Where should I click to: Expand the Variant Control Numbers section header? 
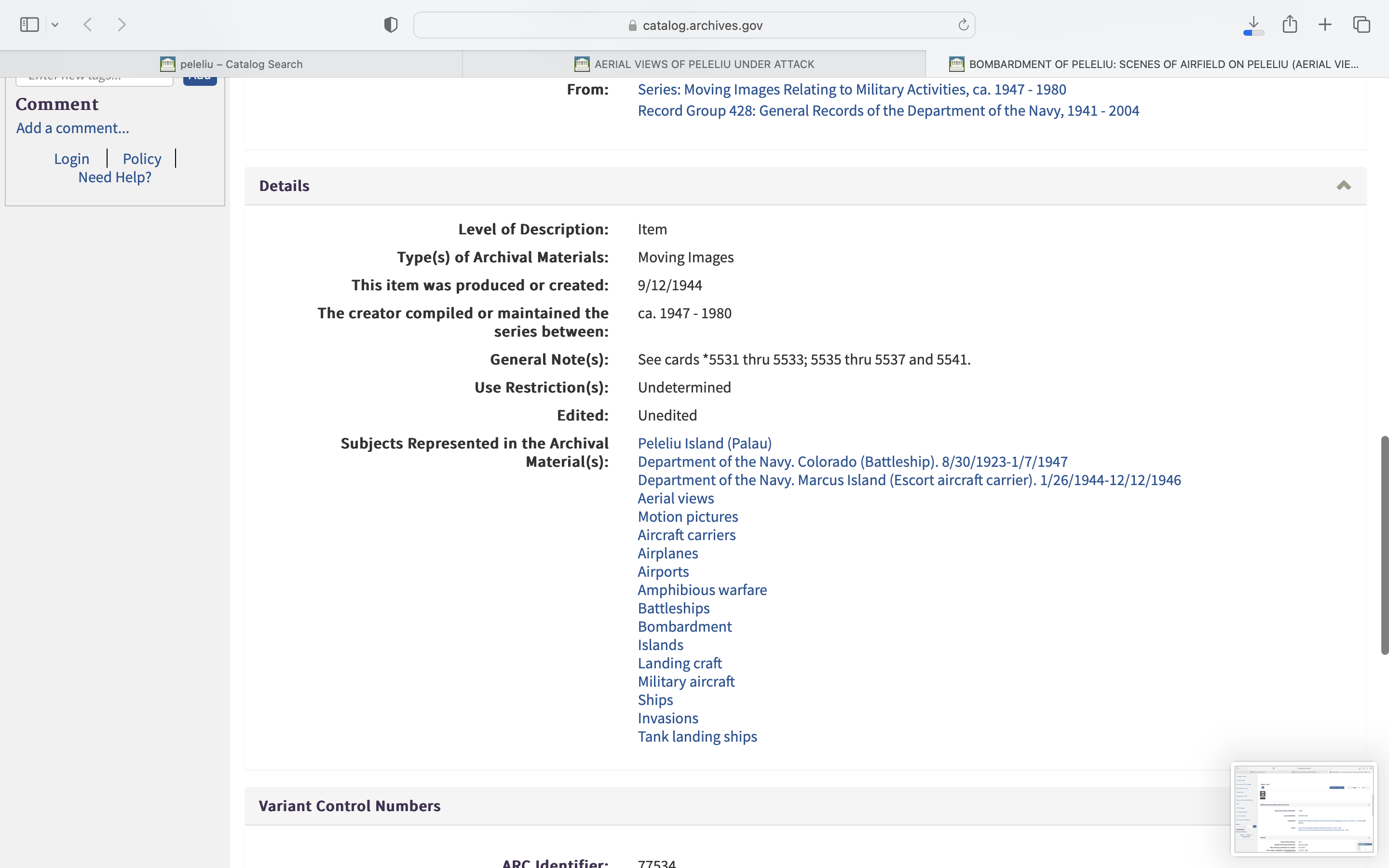350,805
